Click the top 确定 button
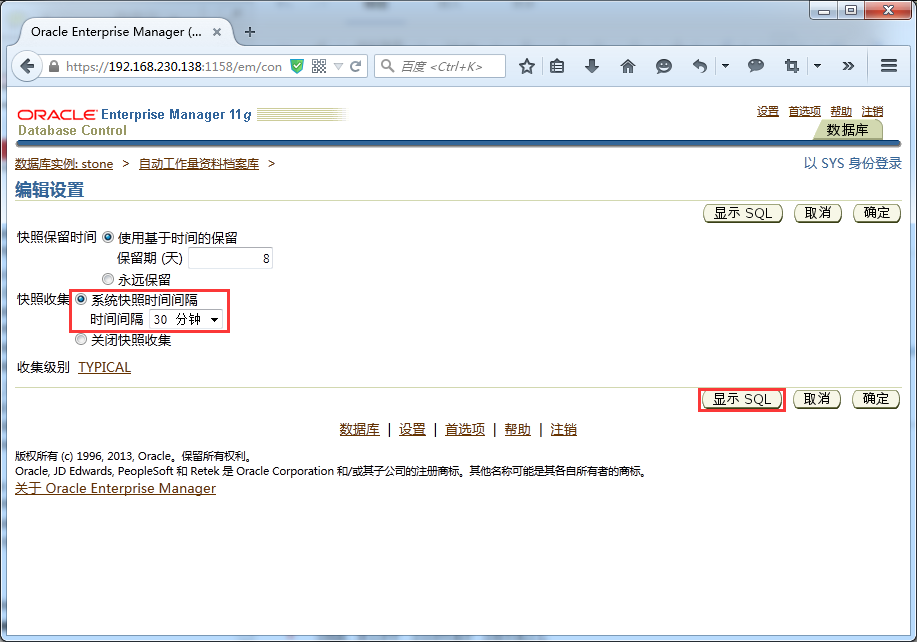Image resolution: width=917 pixels, height=642 pixels. pos(877,213)
